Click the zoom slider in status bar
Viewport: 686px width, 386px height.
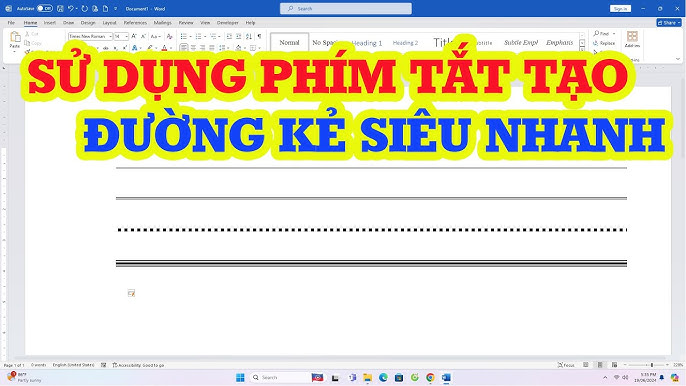[x=646, y=365]
